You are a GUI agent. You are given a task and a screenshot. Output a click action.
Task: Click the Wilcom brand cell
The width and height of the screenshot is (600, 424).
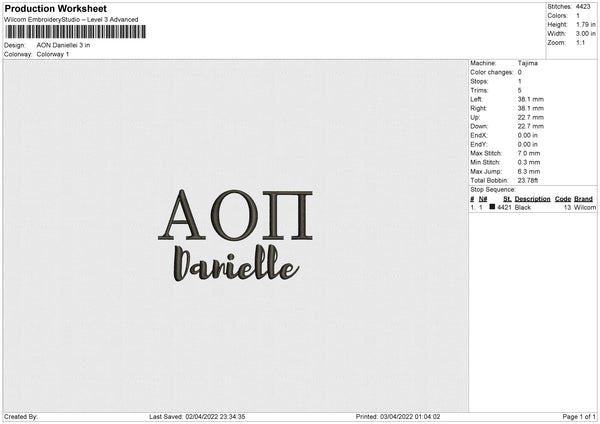point(585,207)
